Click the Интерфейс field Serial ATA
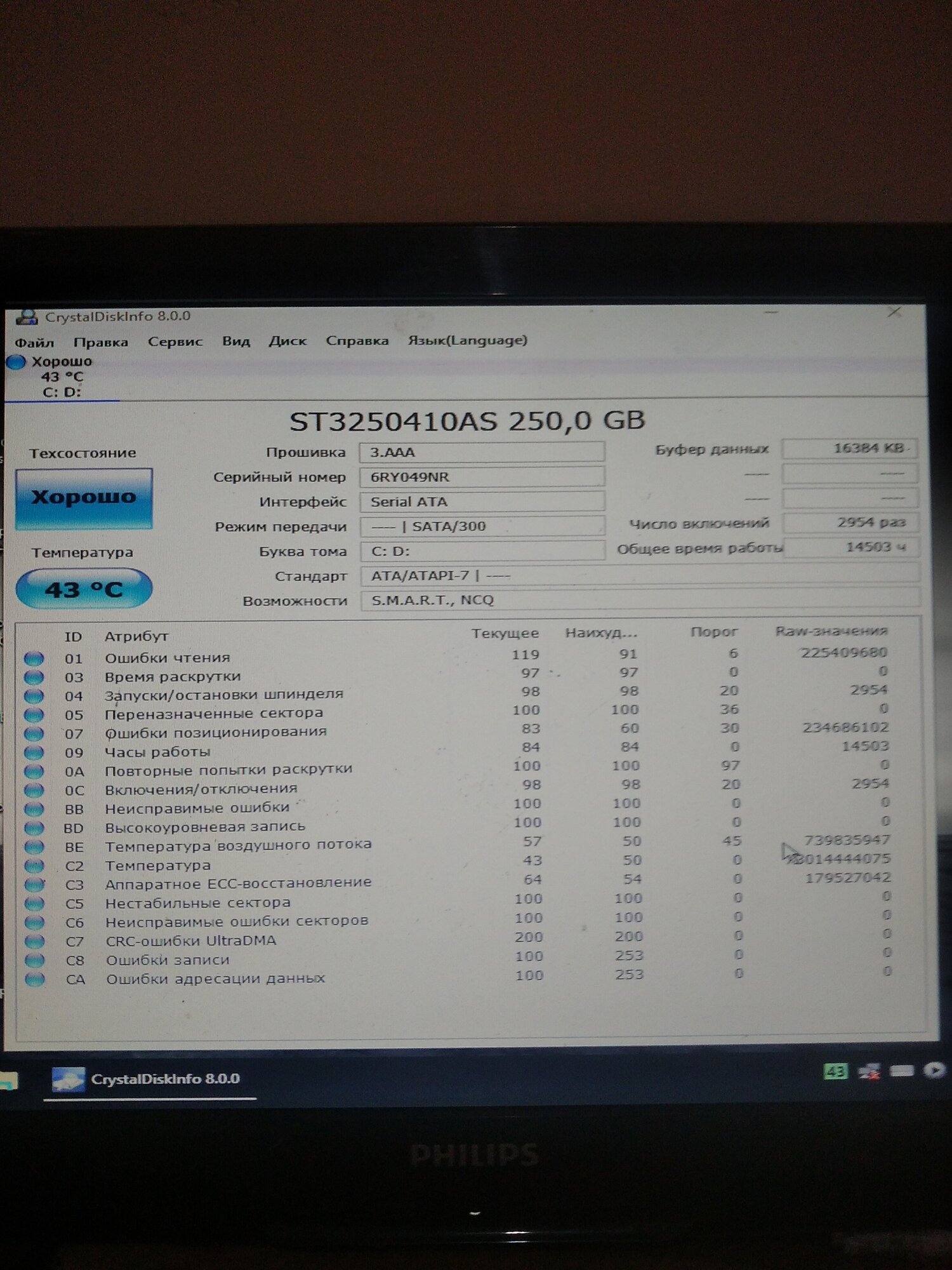Image resolution: width=952 pixels, height=1270 pixels. point(482,502)
